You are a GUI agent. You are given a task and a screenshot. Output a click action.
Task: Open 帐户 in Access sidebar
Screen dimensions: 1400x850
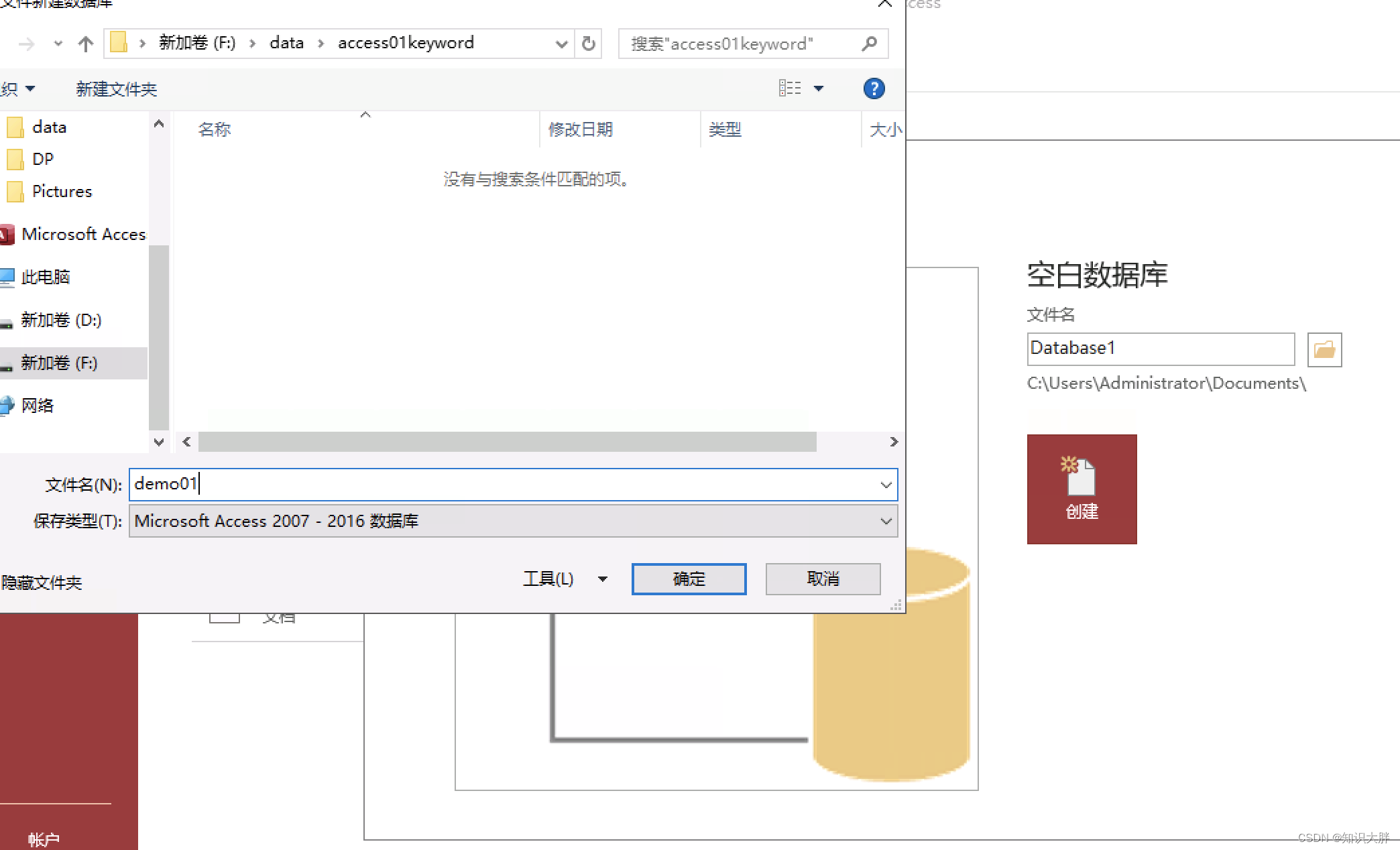point(44,839)
